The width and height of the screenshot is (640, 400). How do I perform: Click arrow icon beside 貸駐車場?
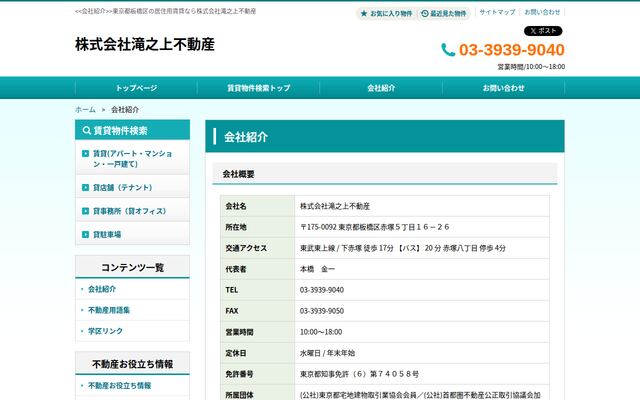85,234
